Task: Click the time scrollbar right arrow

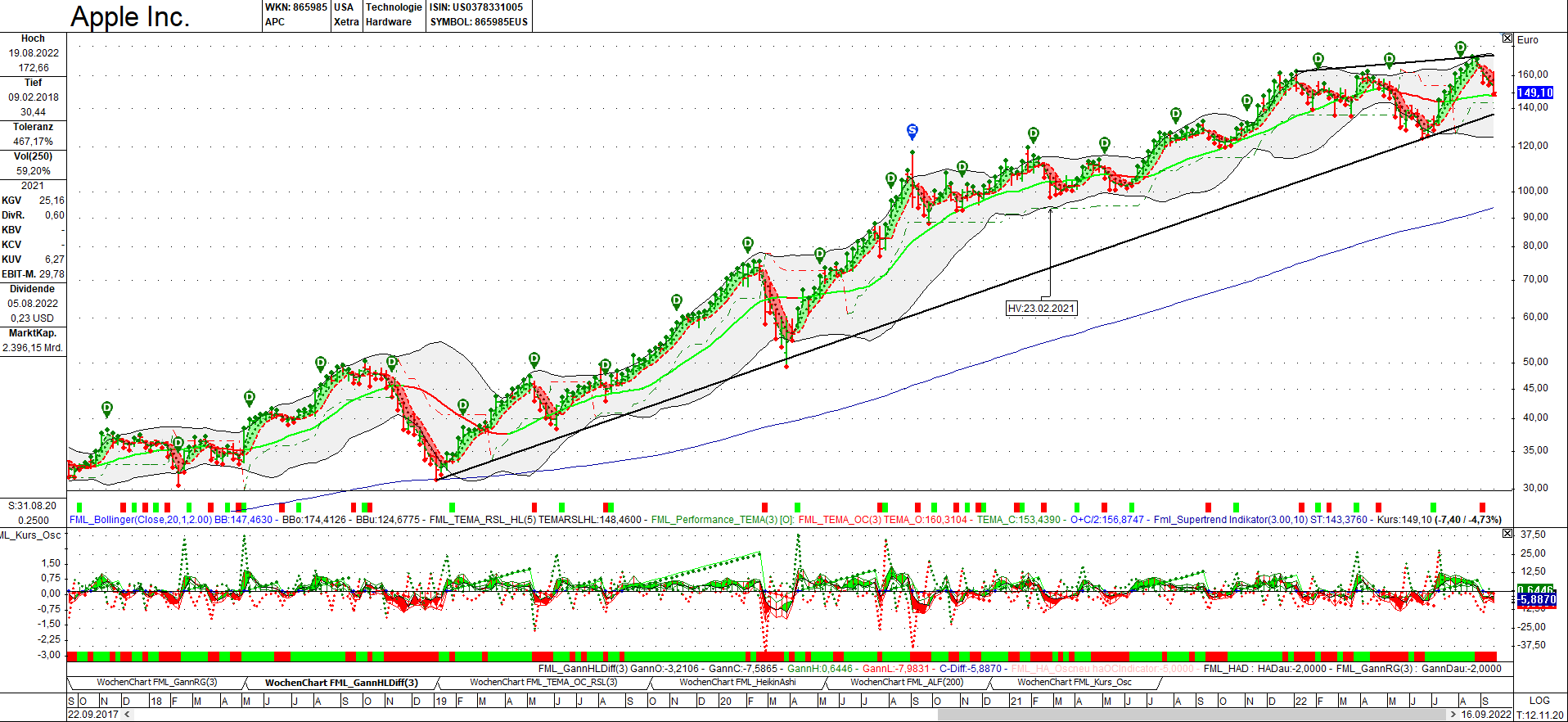Action: click(1453, 715)
